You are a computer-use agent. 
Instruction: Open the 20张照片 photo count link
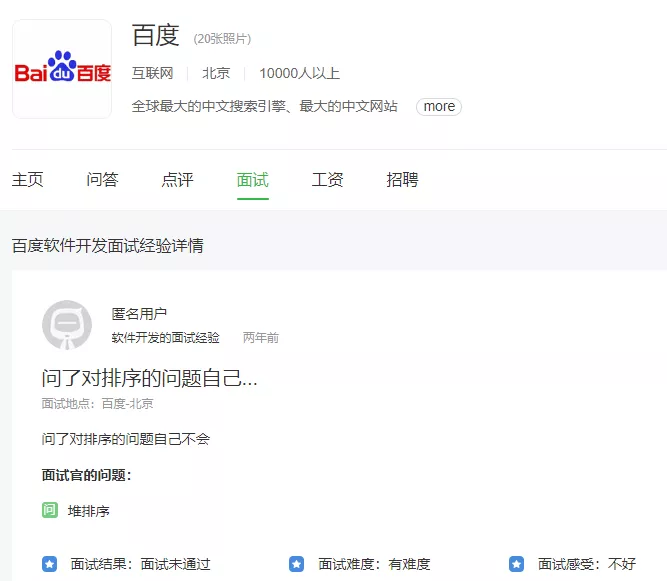point(222,39)
